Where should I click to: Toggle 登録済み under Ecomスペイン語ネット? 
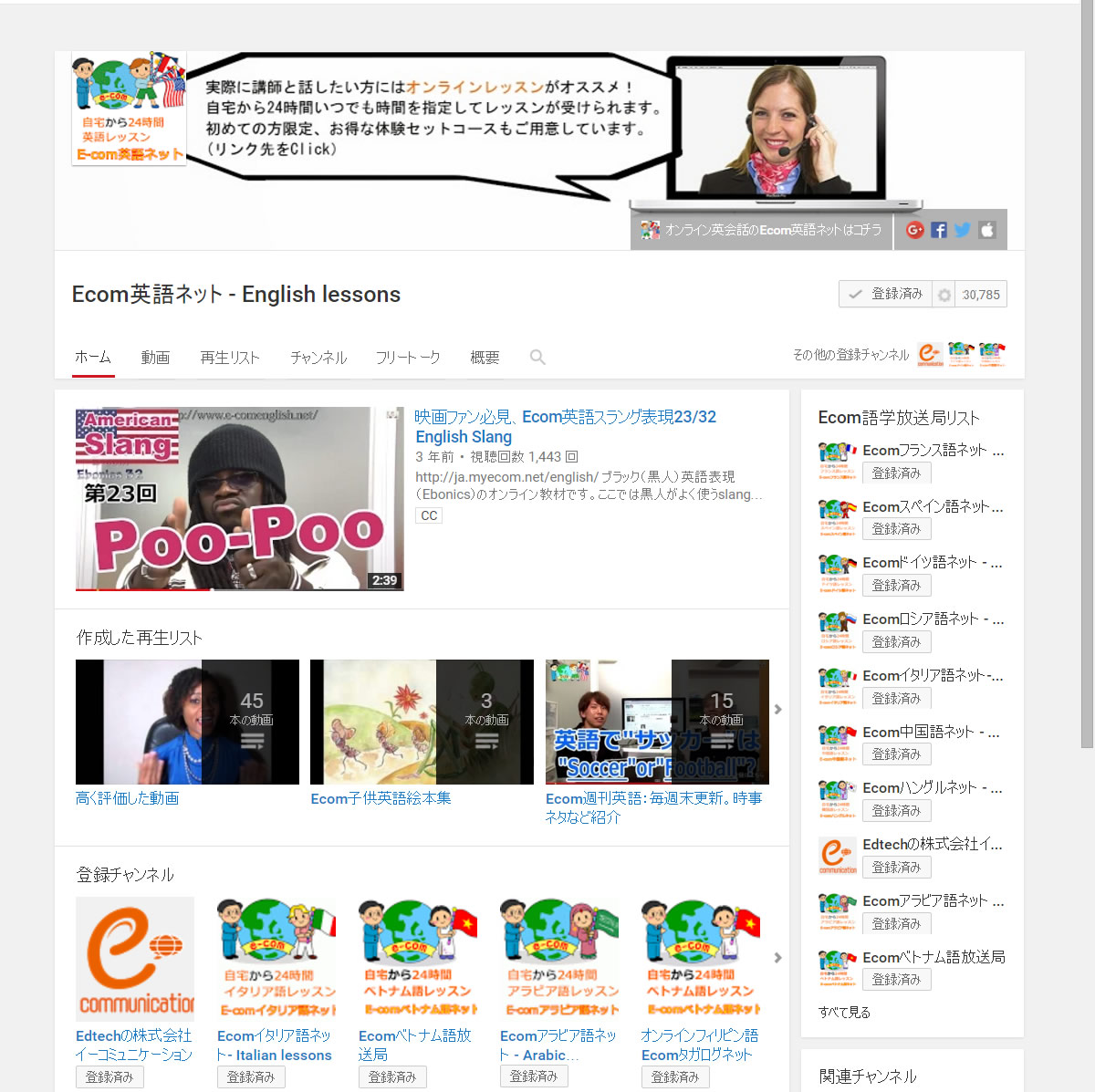tap(896, 529)
